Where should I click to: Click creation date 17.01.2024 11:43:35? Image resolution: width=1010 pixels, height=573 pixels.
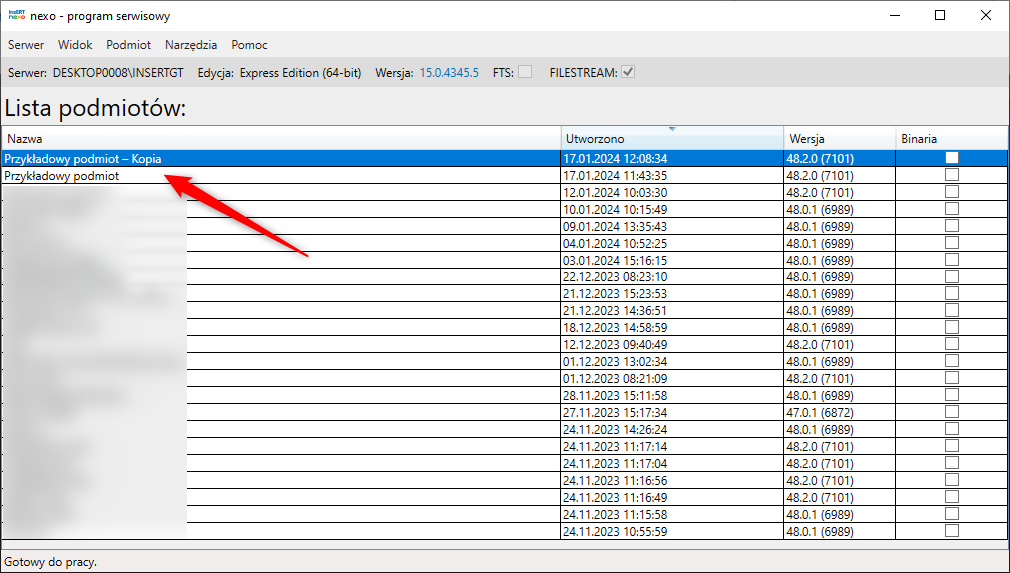point(615,176)
